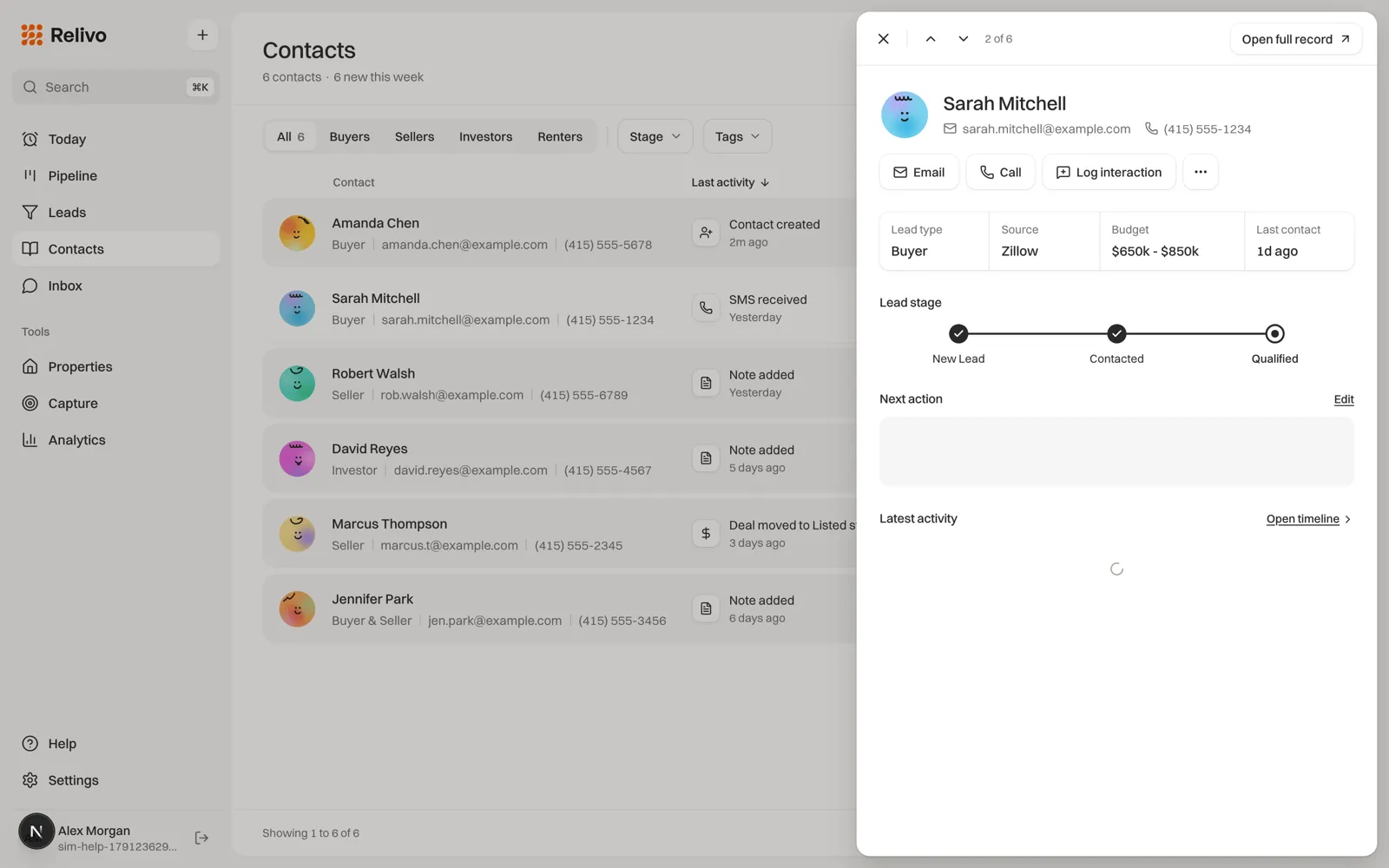Switch to the Sellers tab
Screen dimensions: 1389x868
coord(414,136)
